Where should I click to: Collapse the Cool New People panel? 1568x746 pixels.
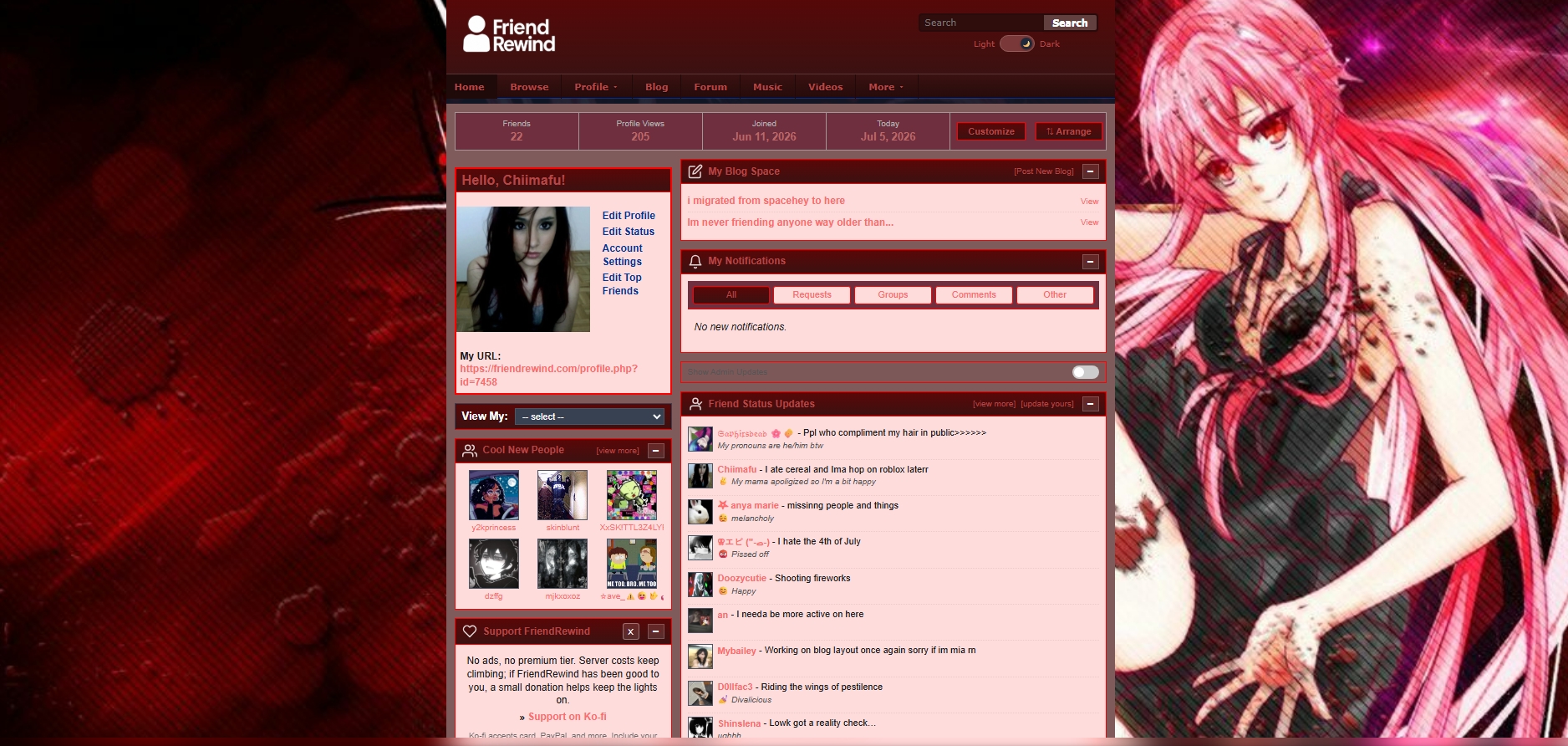[x=656, y=451]
